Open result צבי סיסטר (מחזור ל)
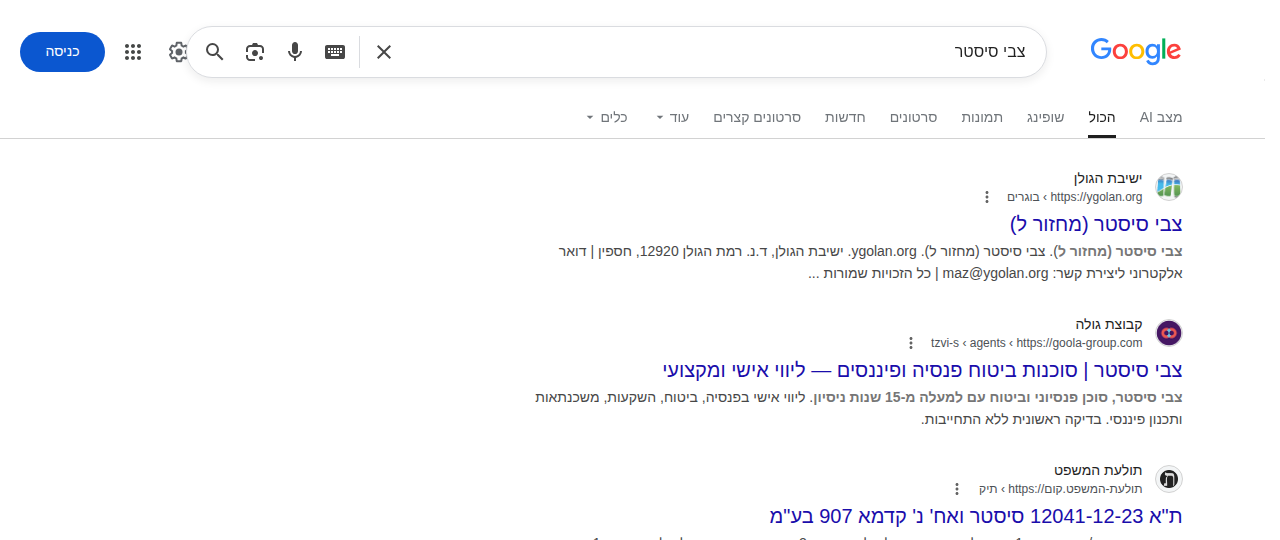The image size is (1280, 540). click(x=1096, y=223)
